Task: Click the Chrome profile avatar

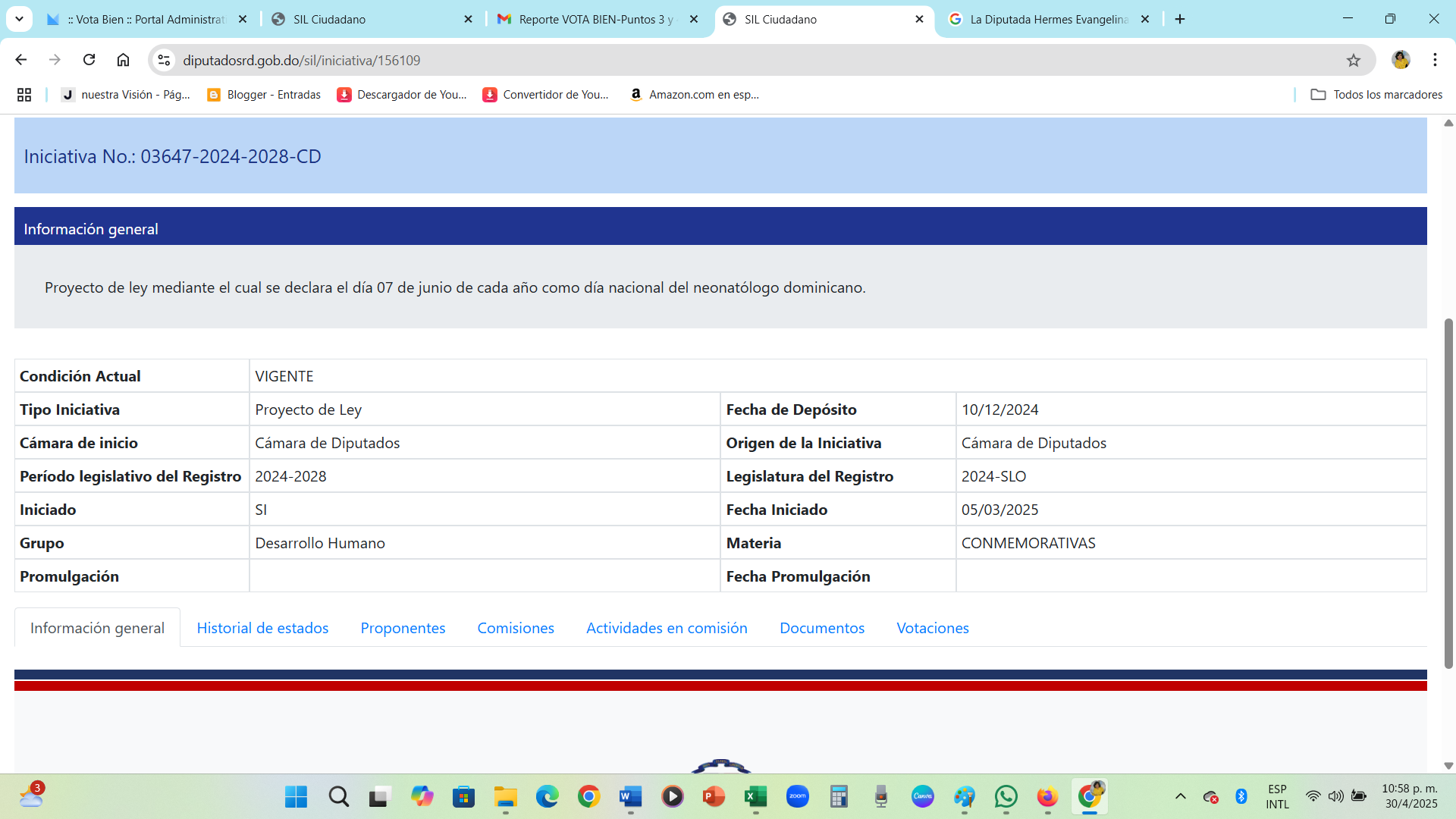Action: pos(1401,60)
